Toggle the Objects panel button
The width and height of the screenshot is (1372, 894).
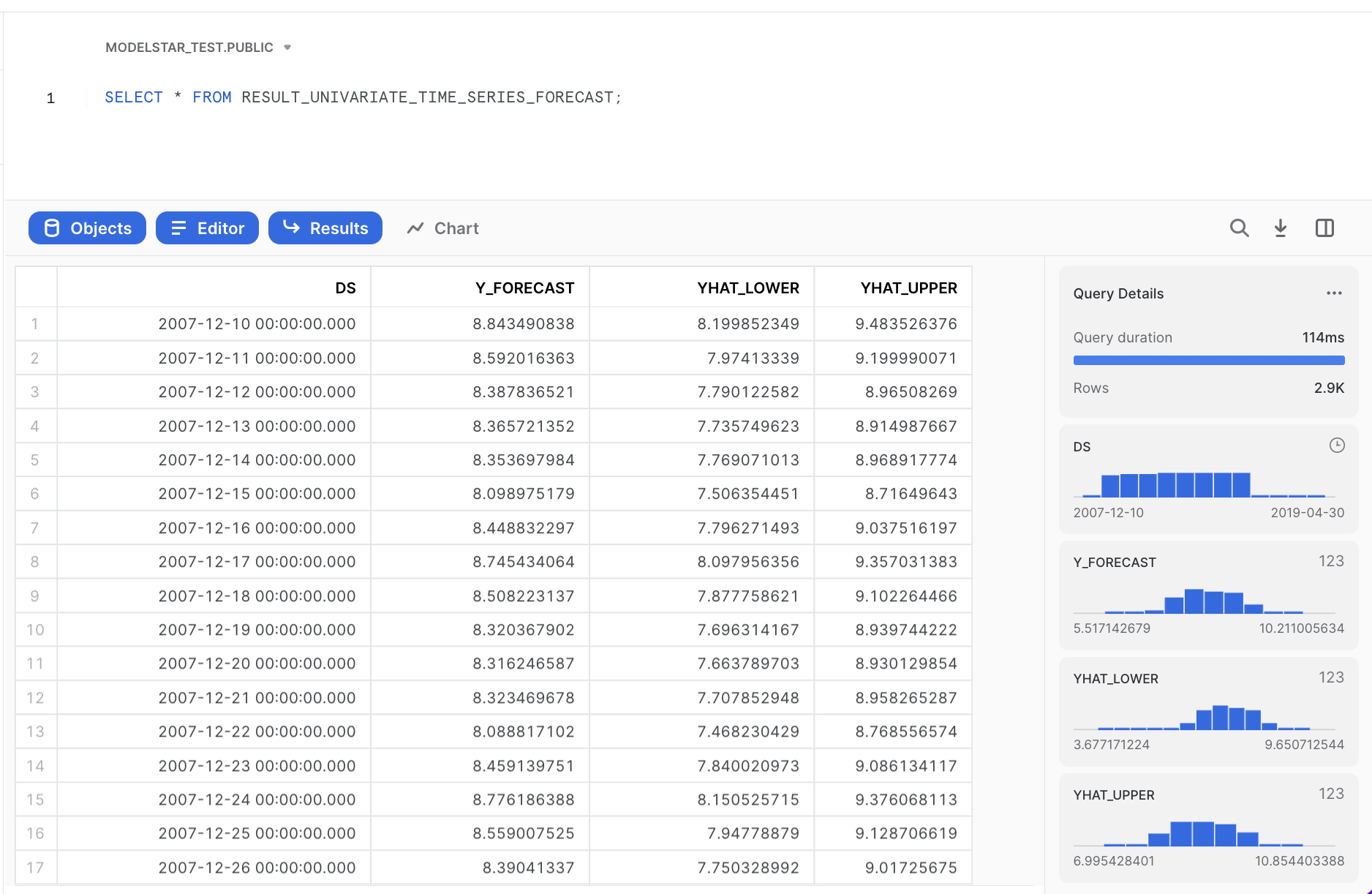click(x=87, y=228)
